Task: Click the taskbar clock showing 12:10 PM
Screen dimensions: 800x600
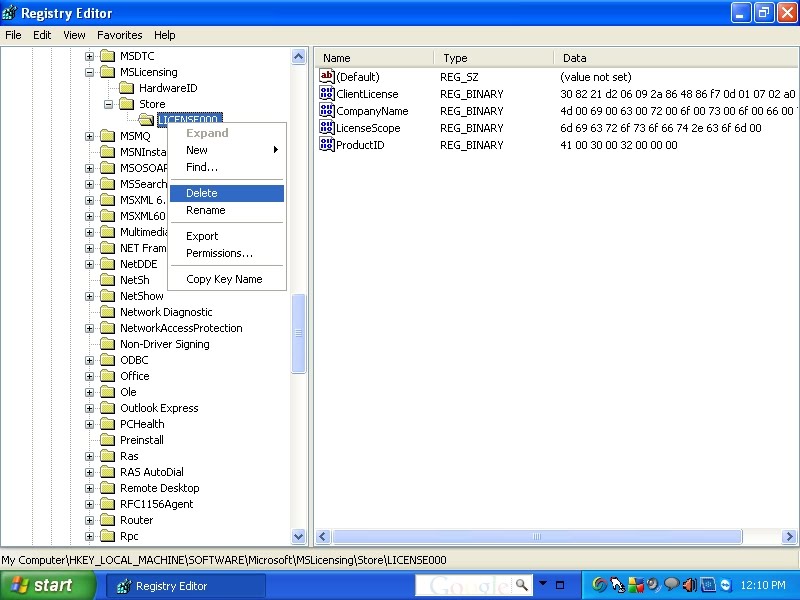Action: [763, 585]
